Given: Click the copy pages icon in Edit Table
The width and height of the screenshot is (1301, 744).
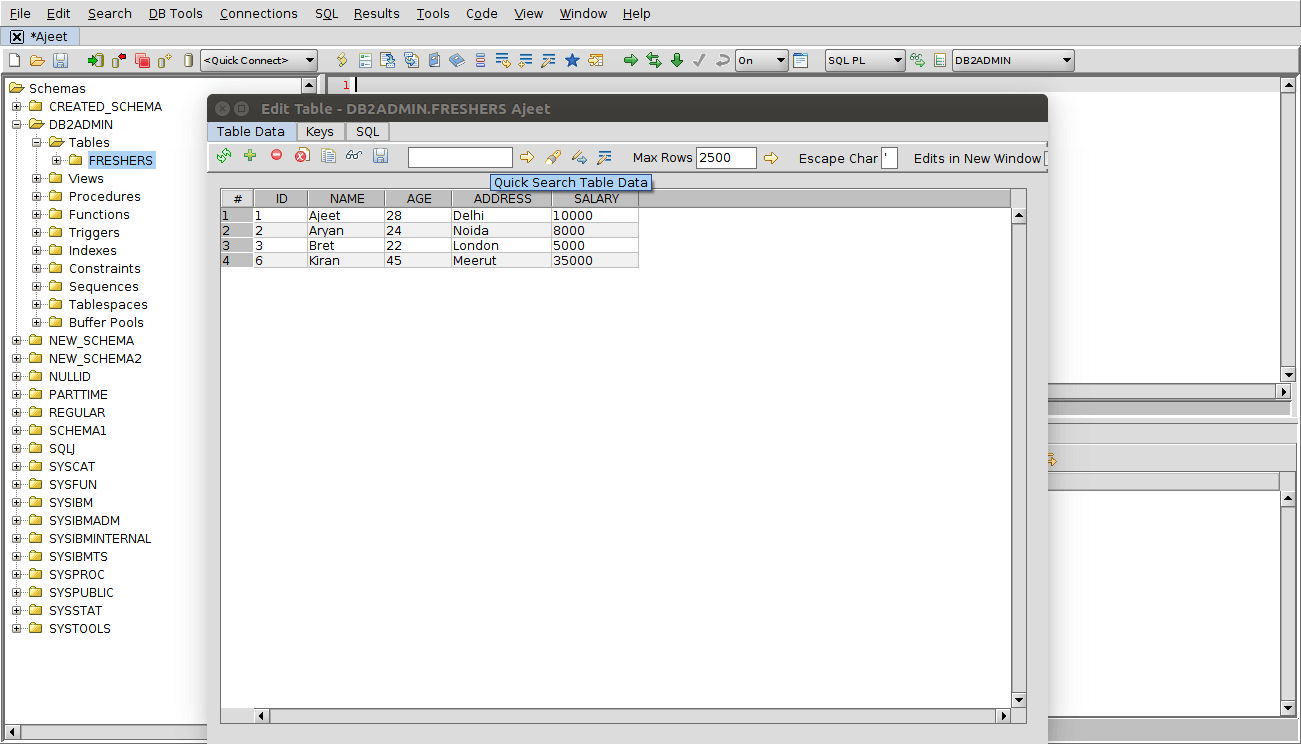Looking at the screenshot, I should [x=328, y=156].
